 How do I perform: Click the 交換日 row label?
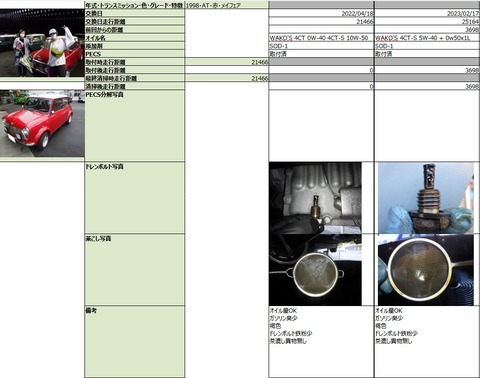pyautogui.click(x=134, y=13)
